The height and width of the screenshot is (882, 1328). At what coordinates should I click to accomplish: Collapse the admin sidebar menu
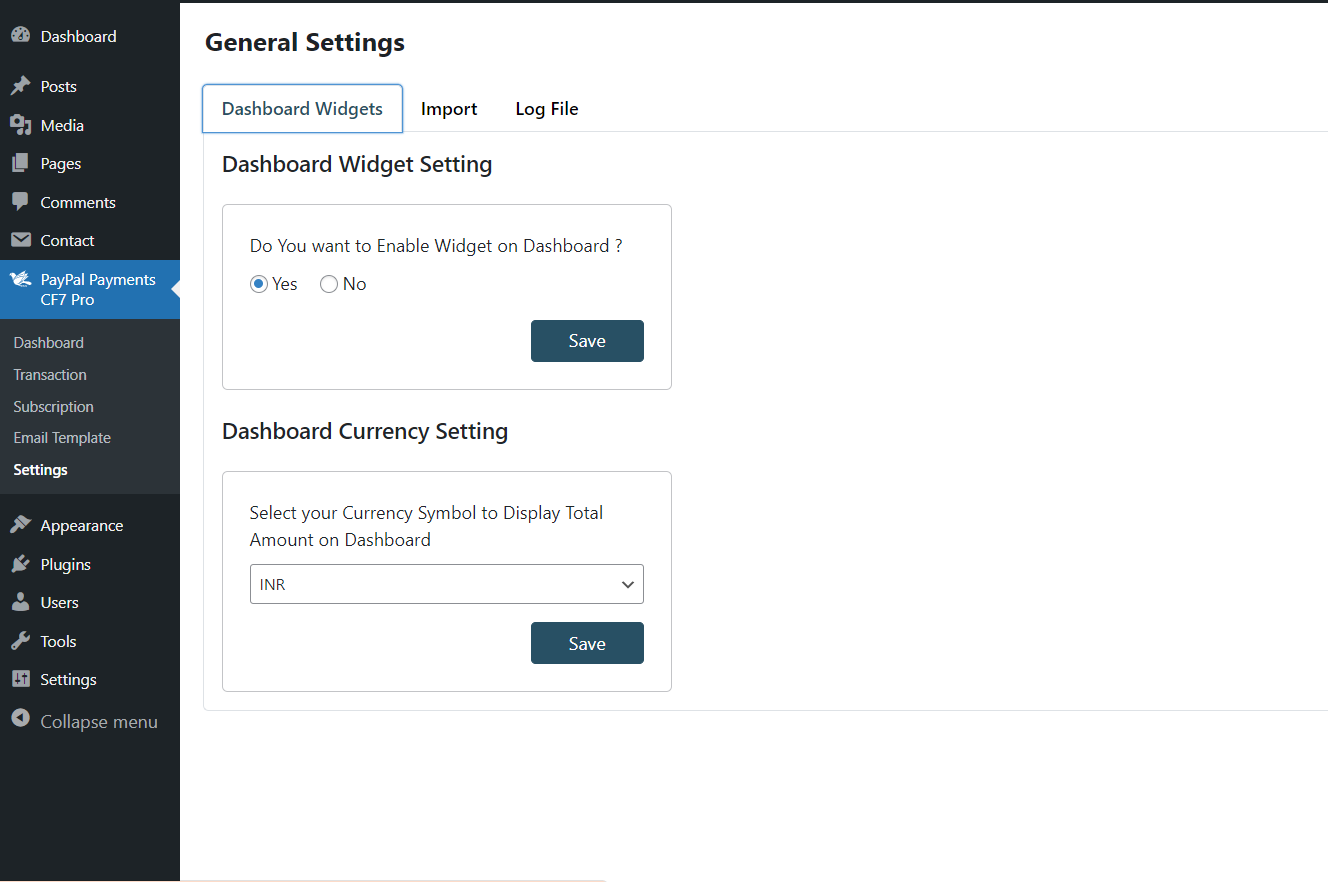click(85, 721)
